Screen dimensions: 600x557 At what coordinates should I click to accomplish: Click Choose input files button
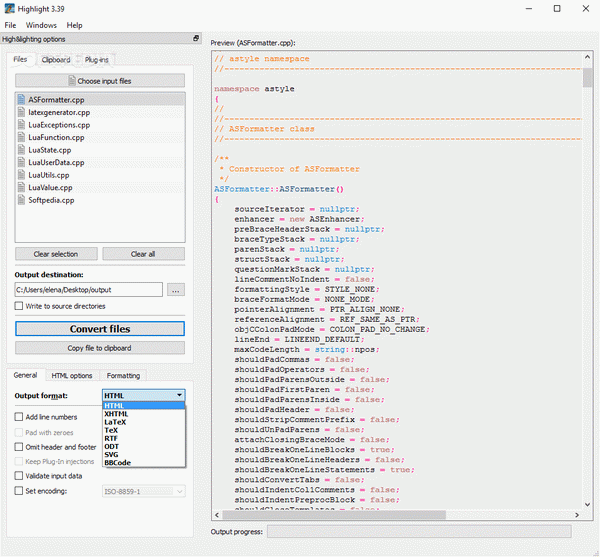pyautogui.click(x=100, y=81)
